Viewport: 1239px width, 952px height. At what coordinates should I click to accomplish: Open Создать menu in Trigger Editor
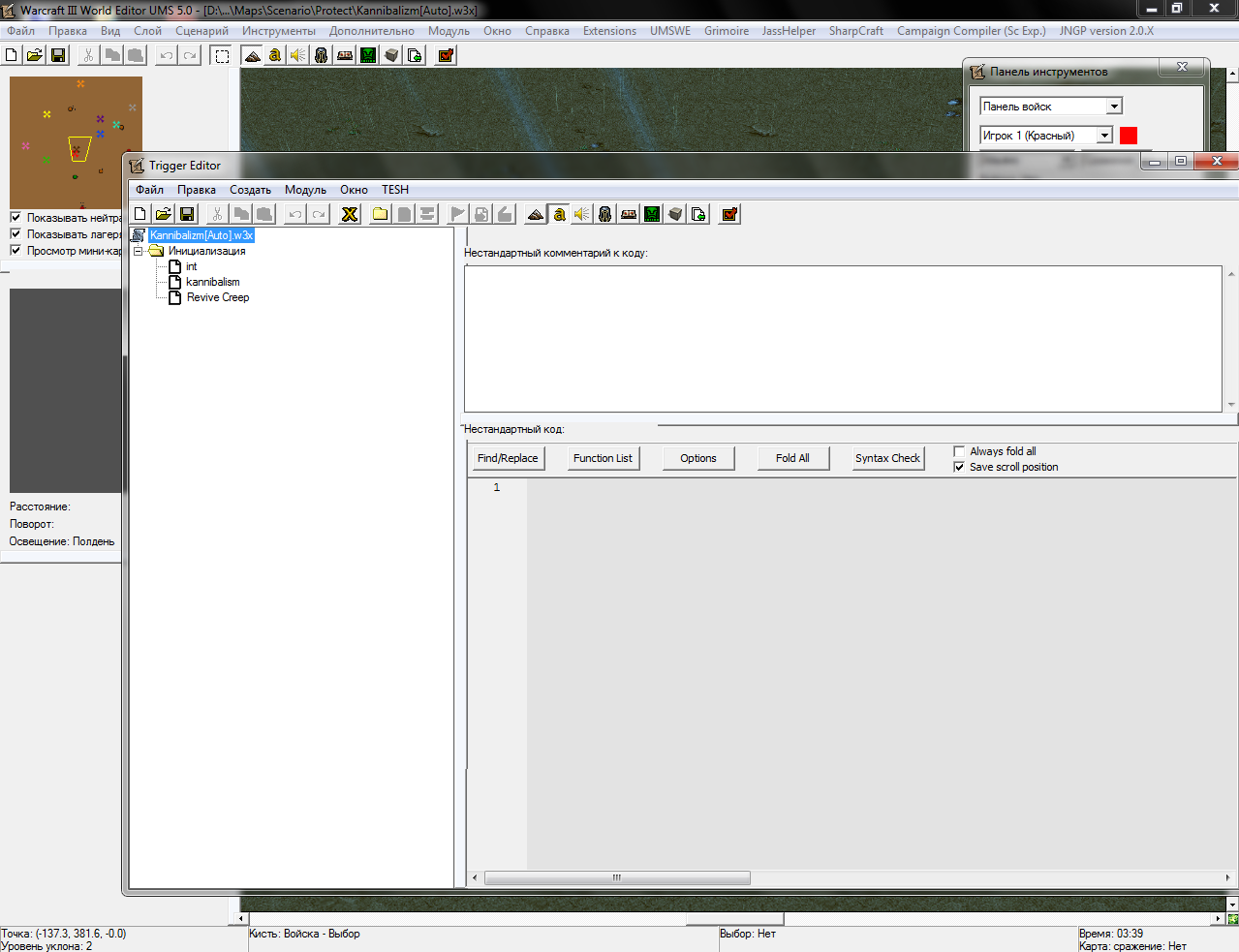click(250, 190)
